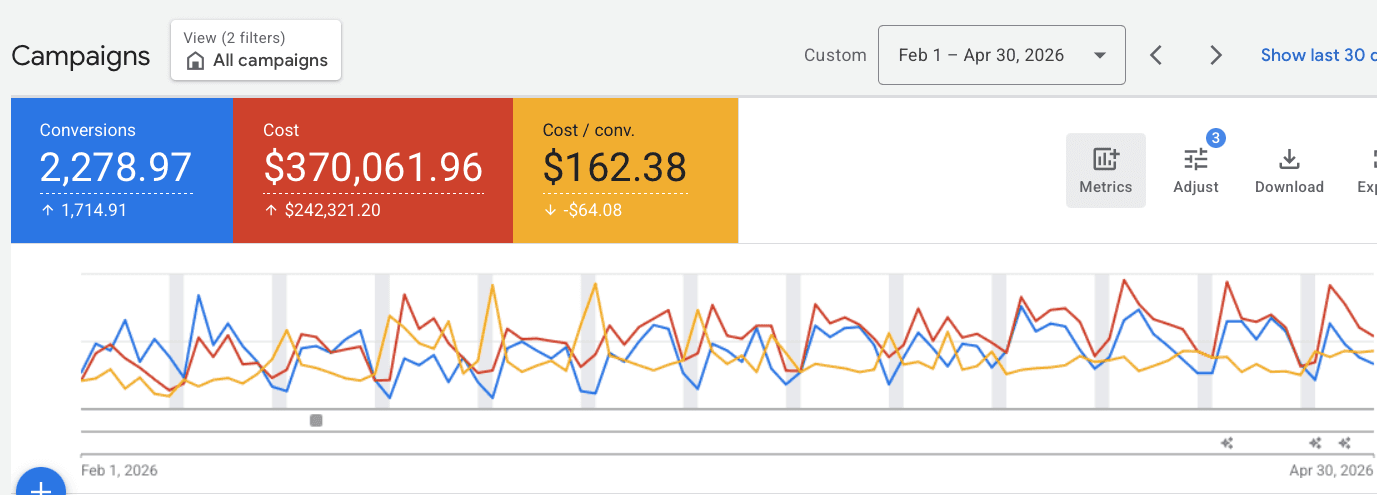This screenshot has width=1377, height=495.
Task: Open the All campaigns view filter
Action: (x=256, y=50)
